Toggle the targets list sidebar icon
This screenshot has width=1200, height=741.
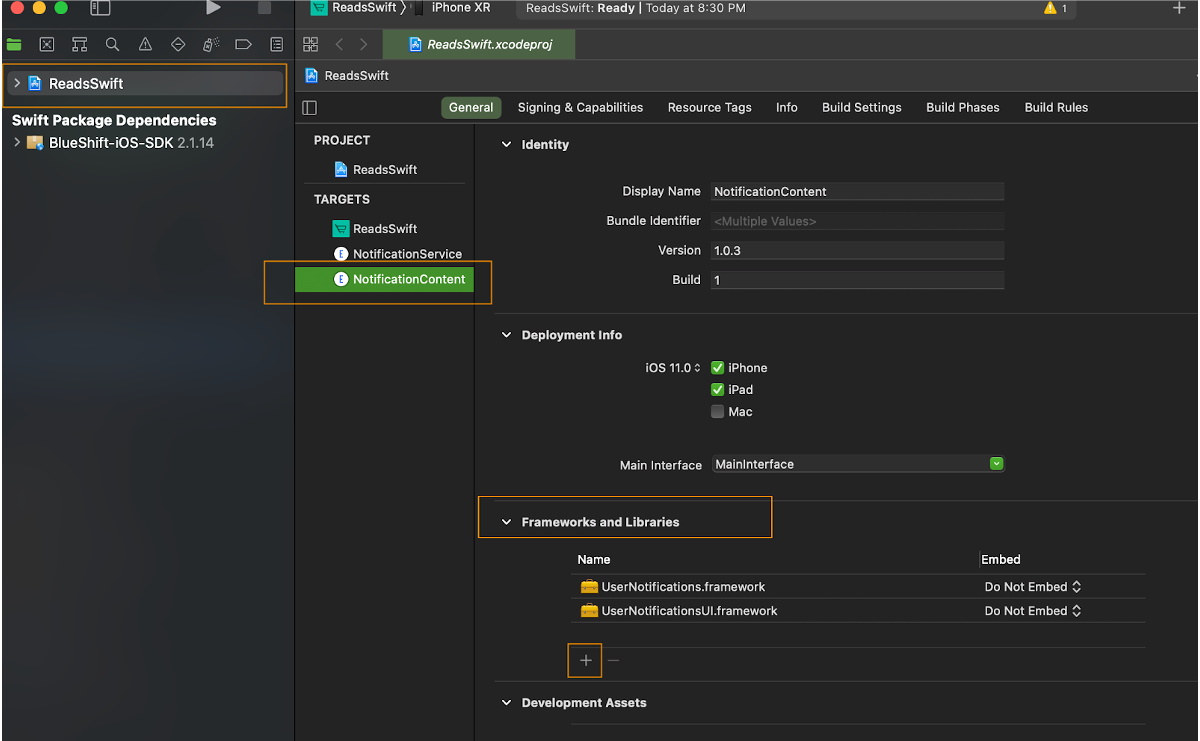coord(310,107)
